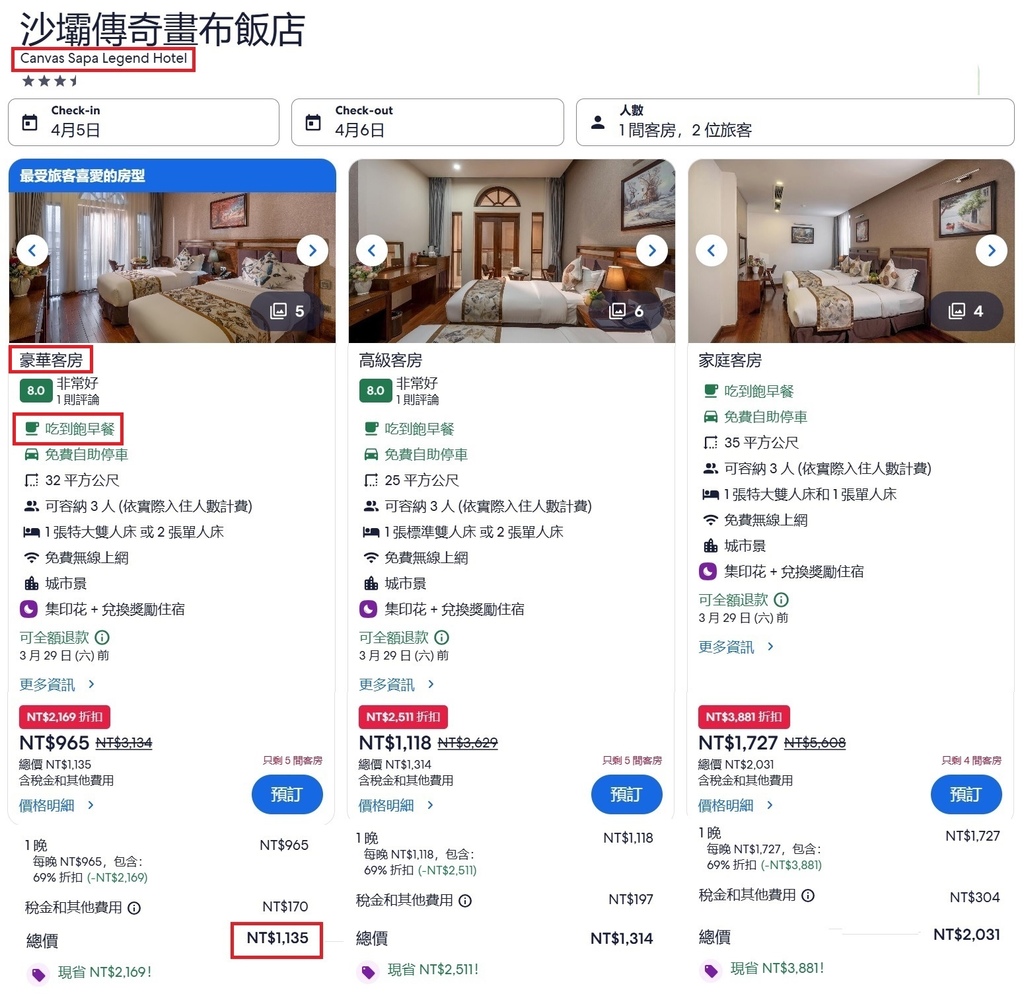Image resolution: width=1024 pixels, height=998 pixels.
Task: Book the 豪華客房 with 預訂 button
Action: [x=287, y=794]
